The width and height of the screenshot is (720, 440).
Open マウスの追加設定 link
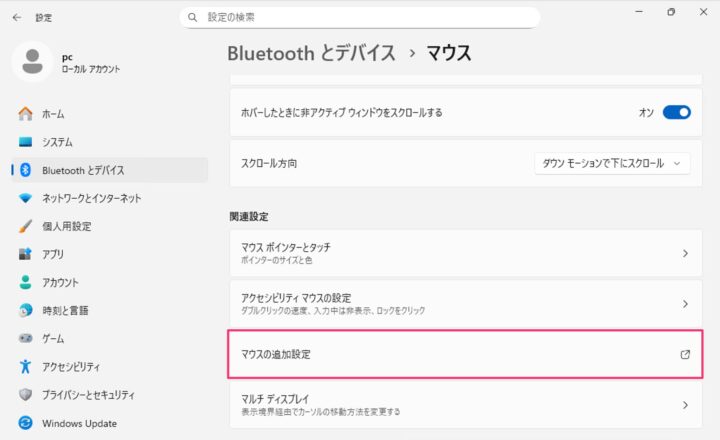283,354
